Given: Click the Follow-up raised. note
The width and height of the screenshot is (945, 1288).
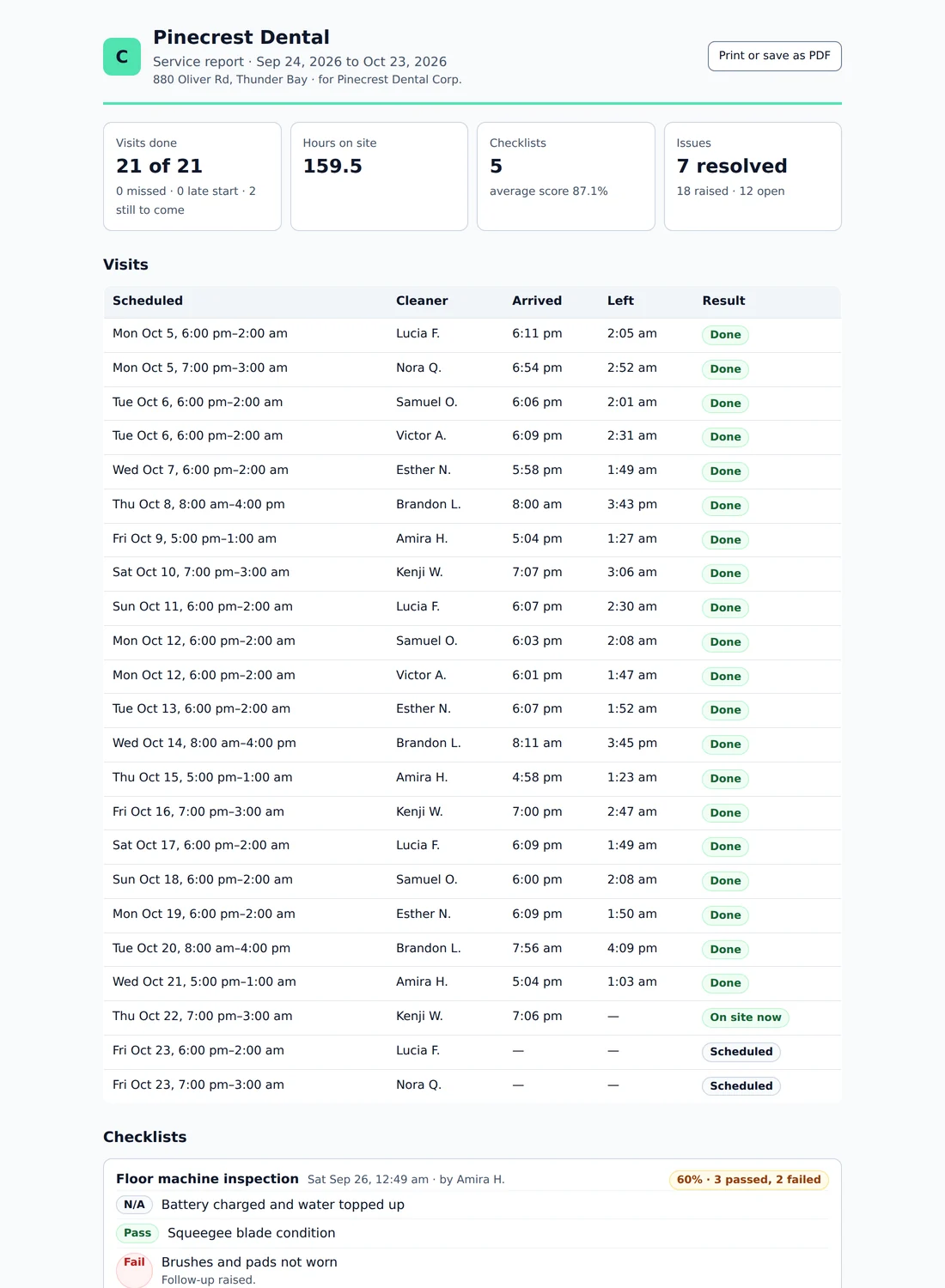Looking at the screenshot, I should (x=209, y=1279).
